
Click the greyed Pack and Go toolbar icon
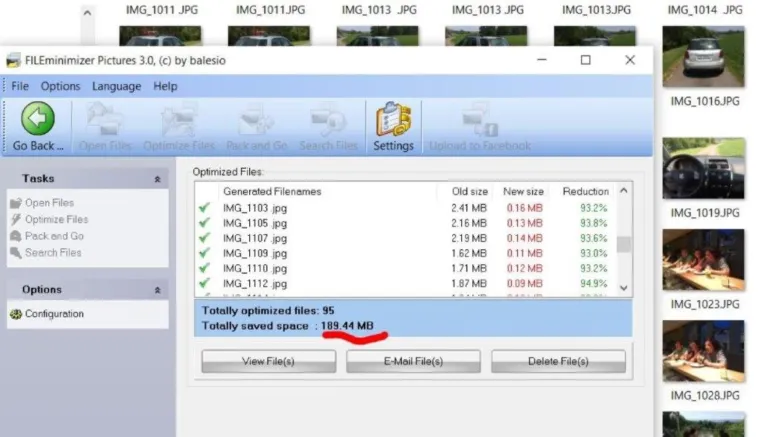(x=257, y=119)
